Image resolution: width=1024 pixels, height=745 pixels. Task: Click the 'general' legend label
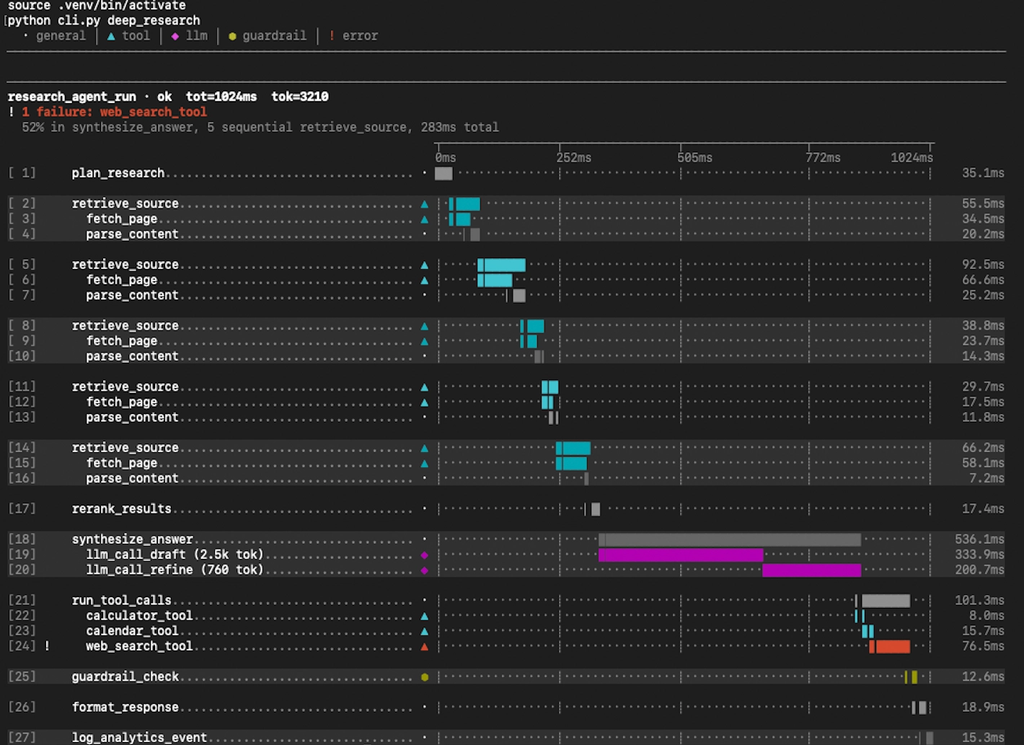coord(61,36)
